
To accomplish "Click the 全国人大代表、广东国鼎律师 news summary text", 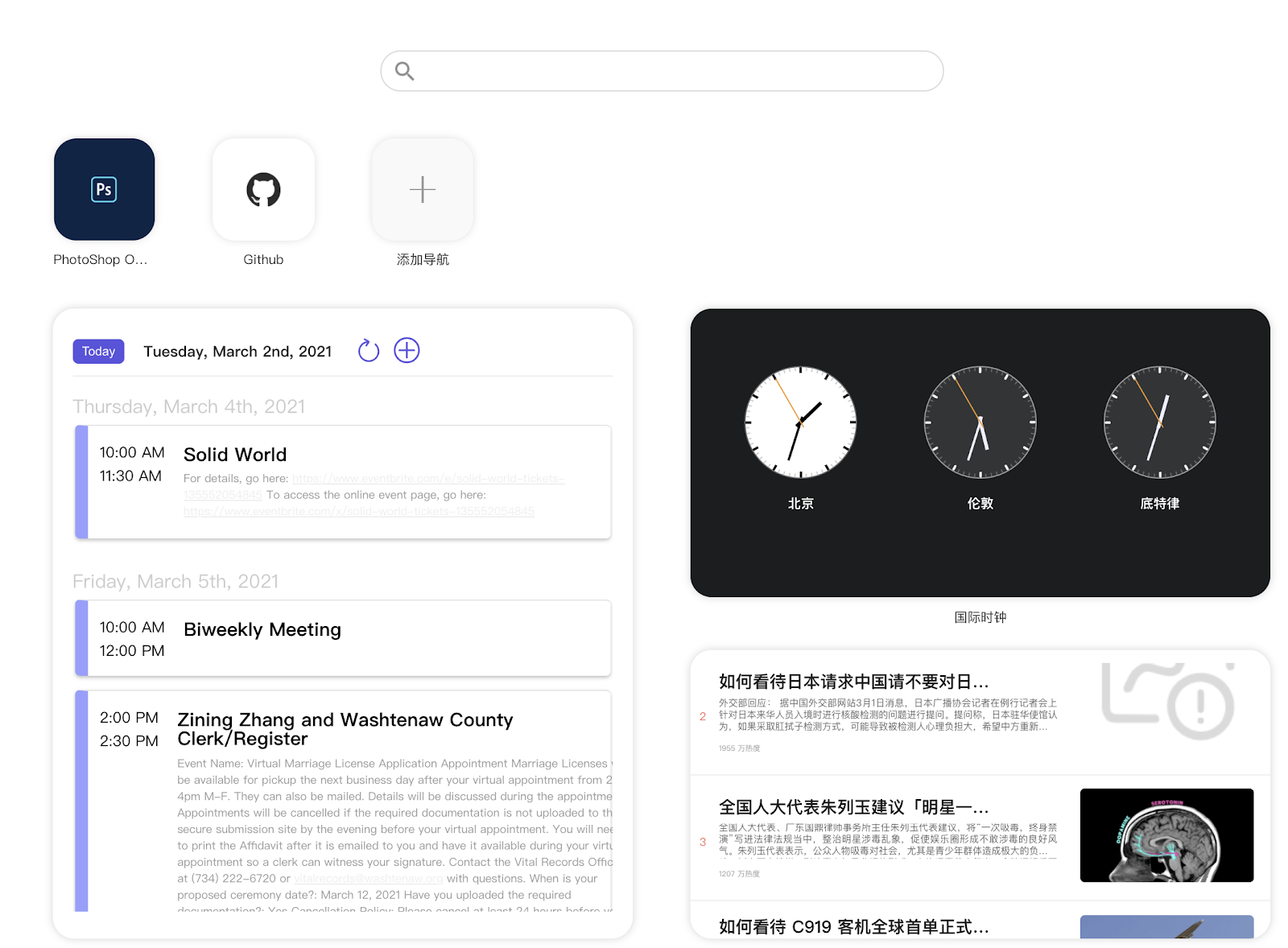I will [x=888, y=839].
